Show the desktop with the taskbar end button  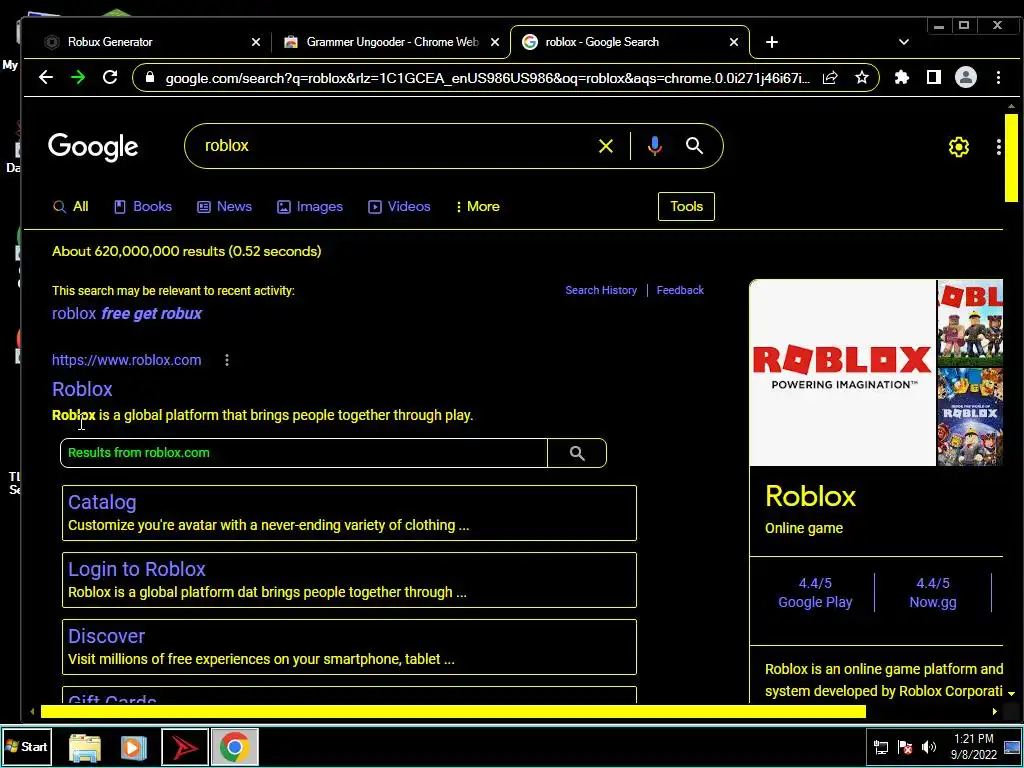(x=1014, y=747)
